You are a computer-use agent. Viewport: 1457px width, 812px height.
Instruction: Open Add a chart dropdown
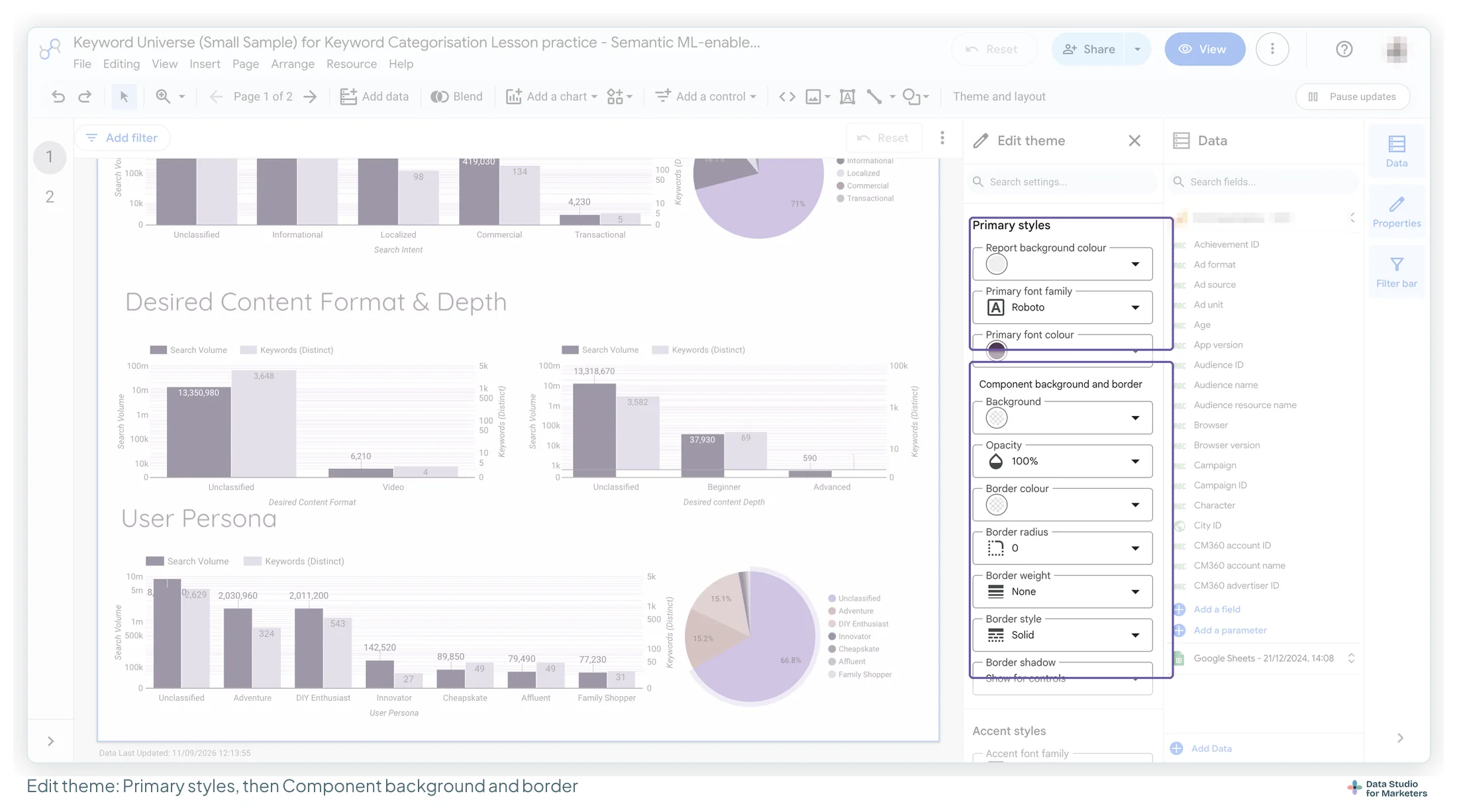pos(552,97)
